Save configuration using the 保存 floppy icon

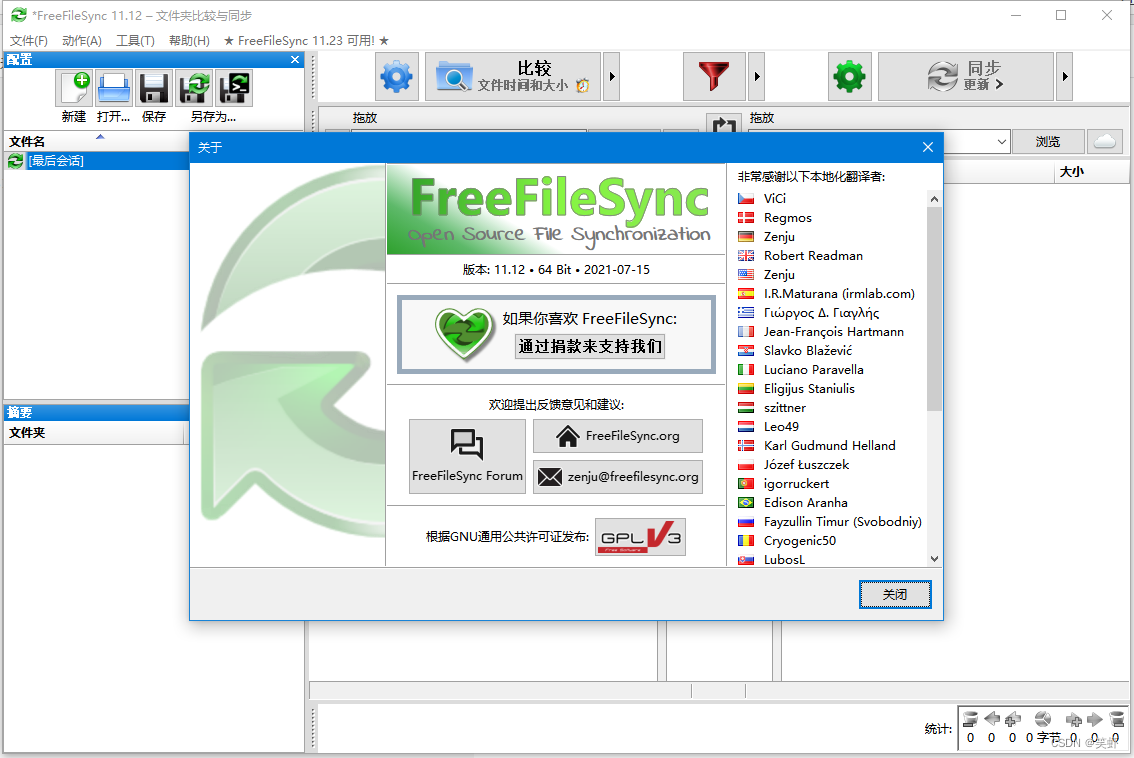pos(154,88)
